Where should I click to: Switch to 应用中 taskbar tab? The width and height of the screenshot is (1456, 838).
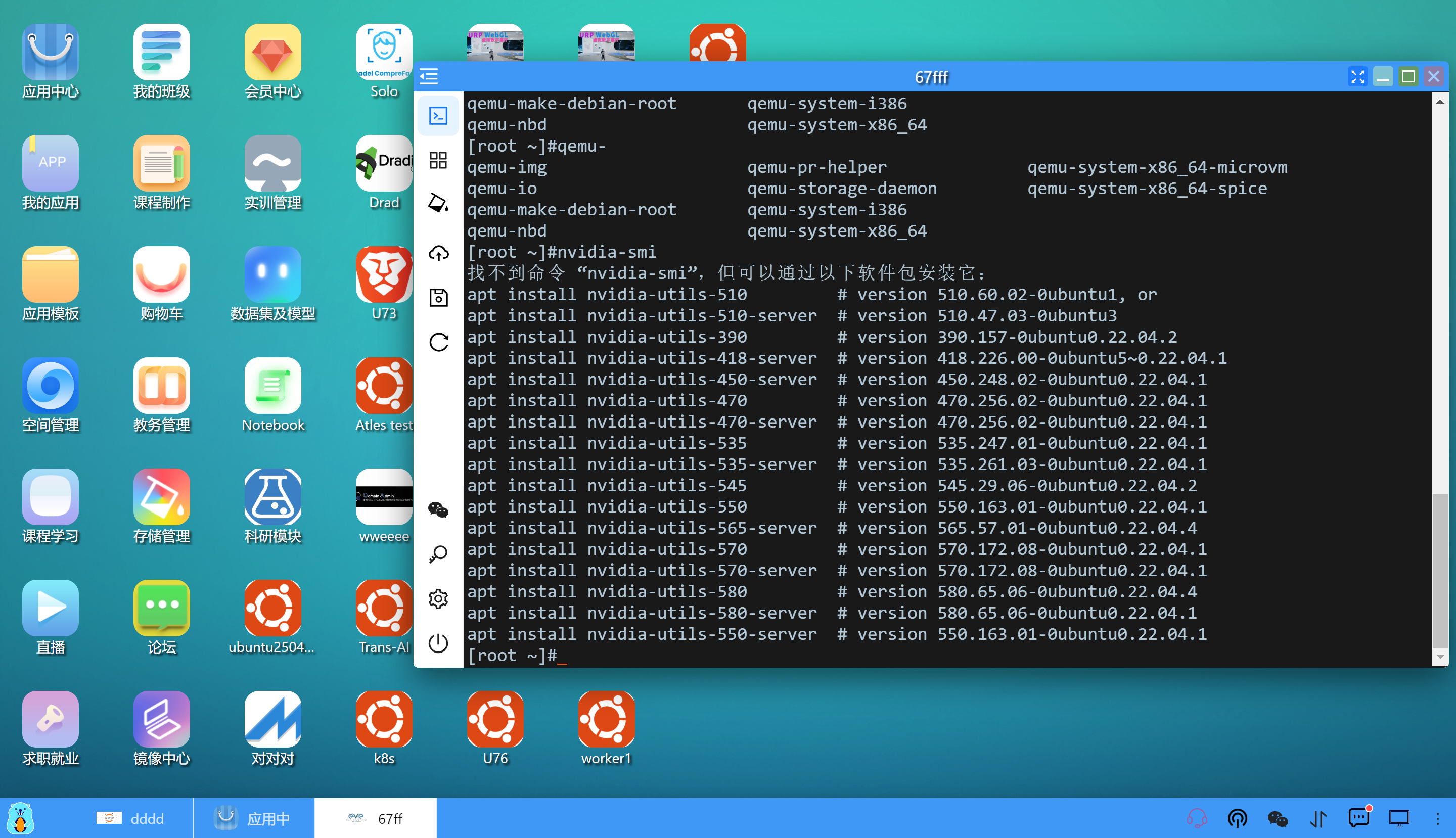click(x=253, y=818)
